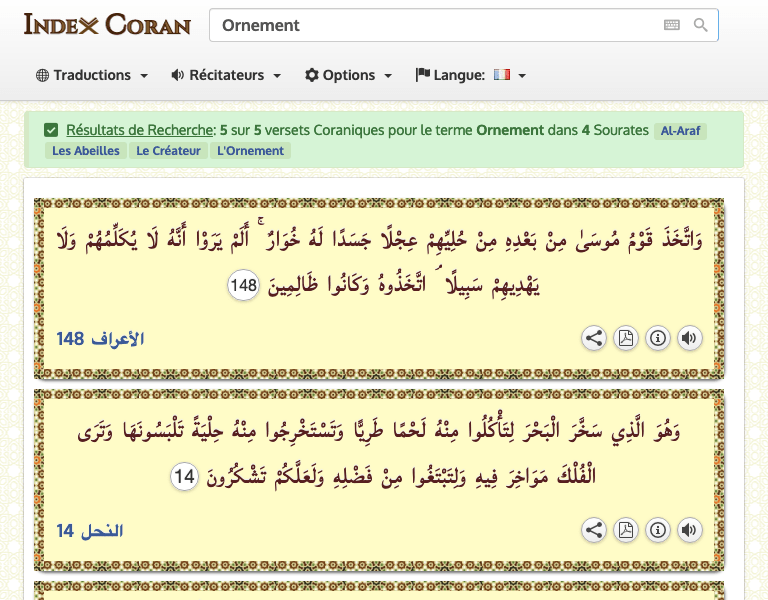Open PDF for verse An-Nahl 14

pos(626,530)
